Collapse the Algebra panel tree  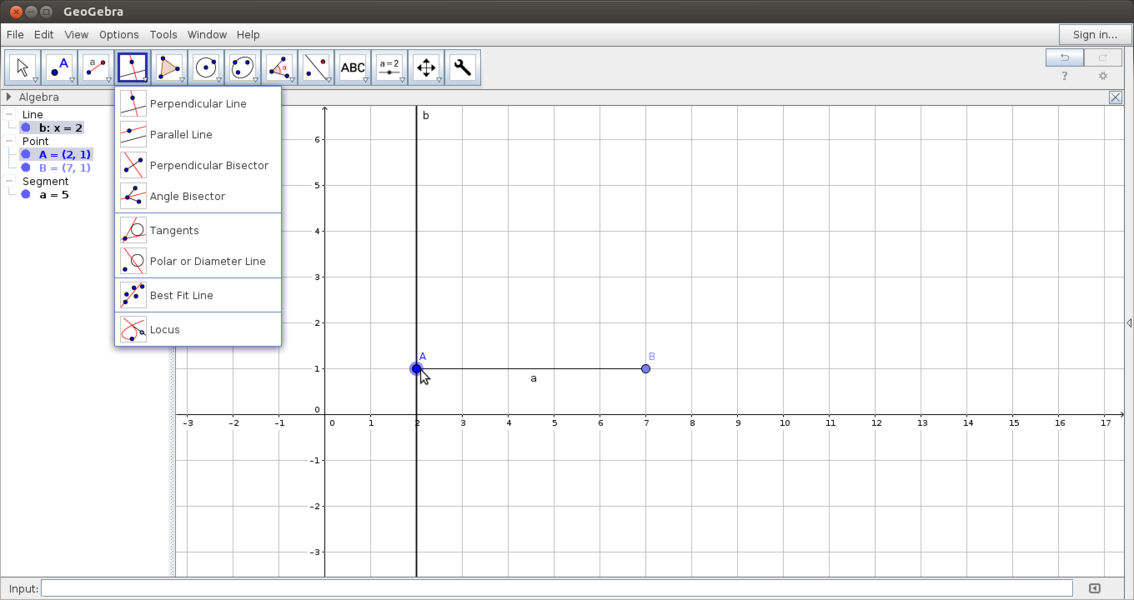pos(8,97)
